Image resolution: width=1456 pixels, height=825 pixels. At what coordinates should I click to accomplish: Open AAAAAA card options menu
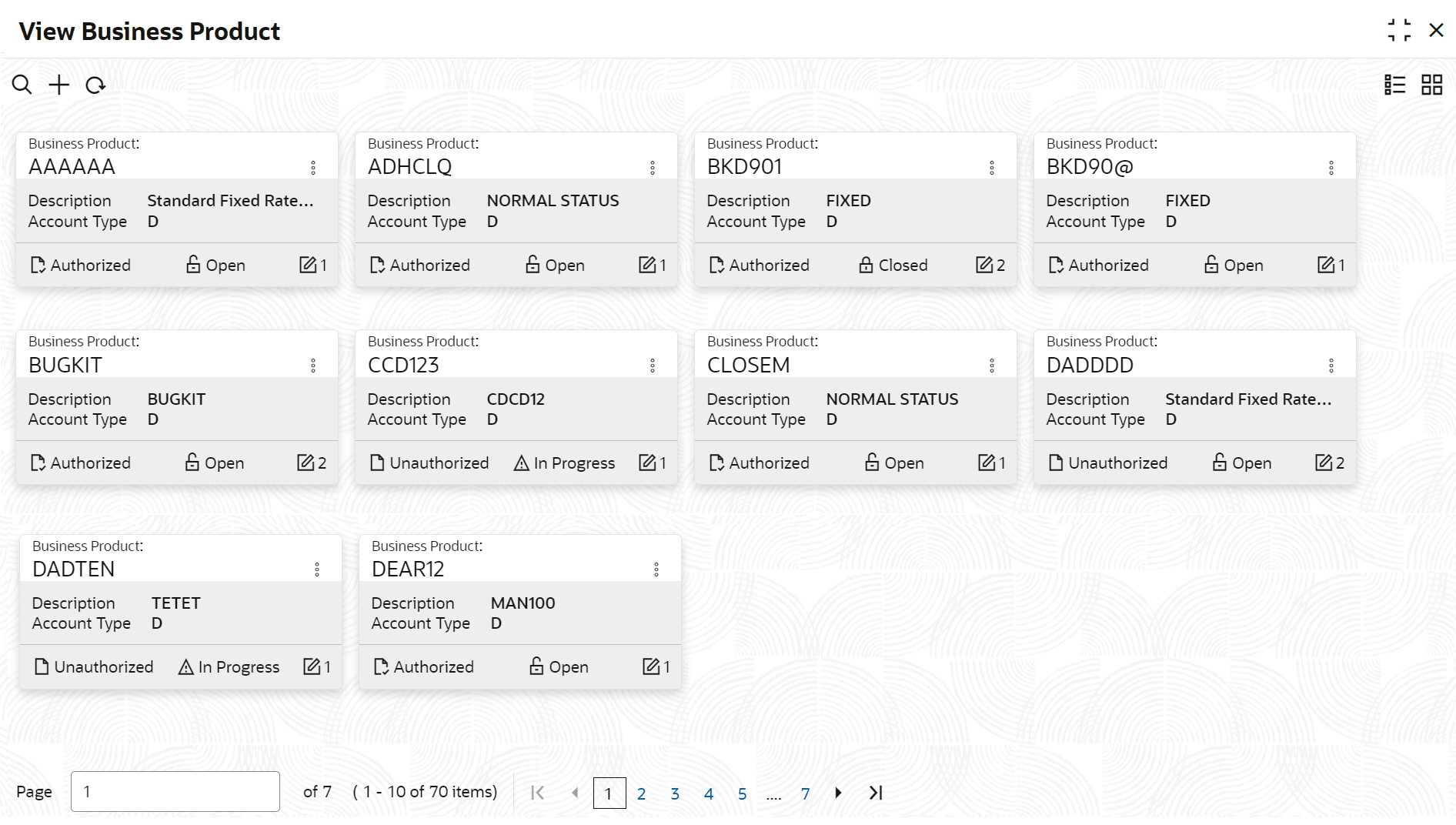[x=313, y=168]
